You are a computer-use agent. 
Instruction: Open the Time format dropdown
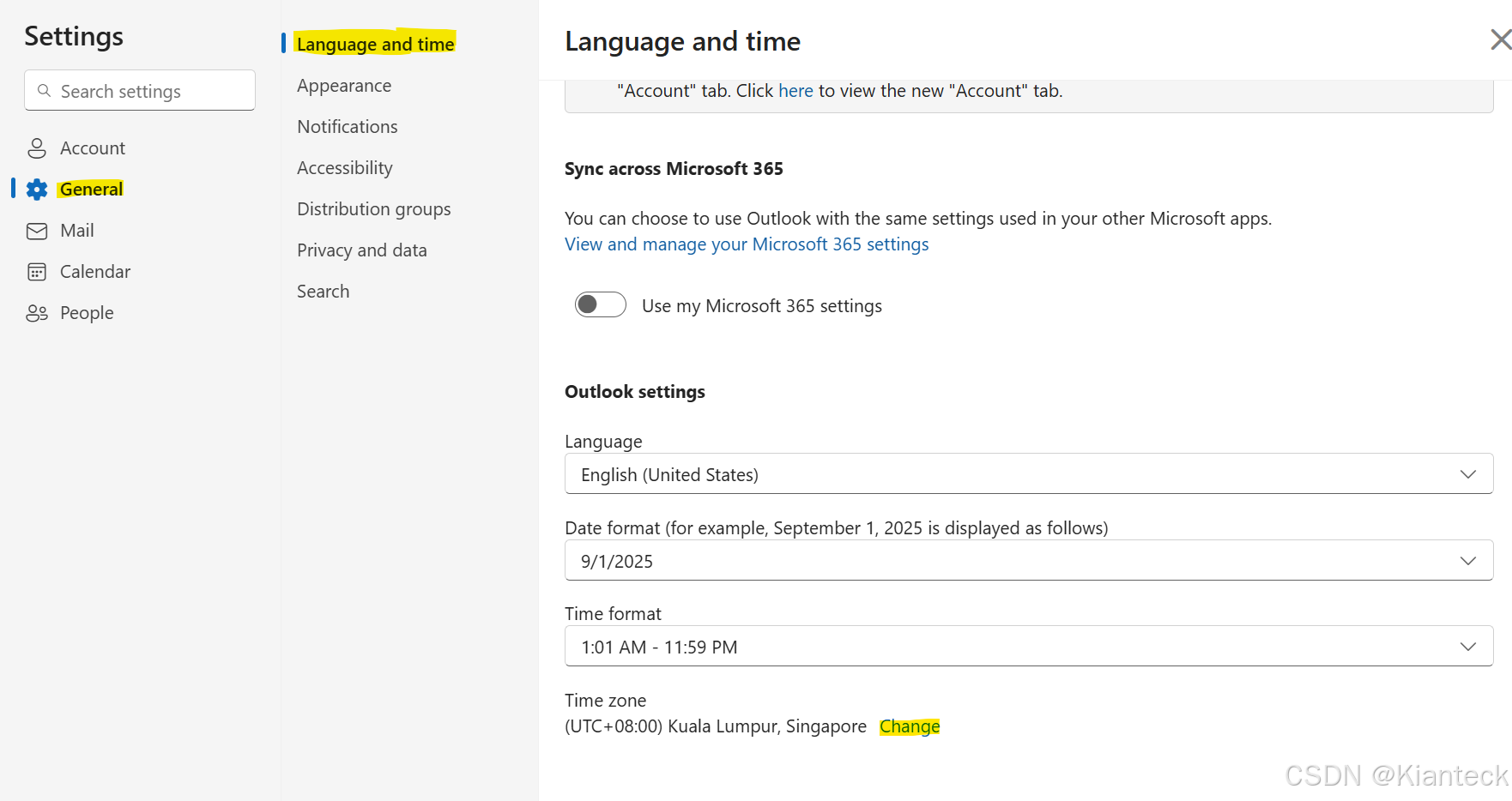[x=1029, y=646]
